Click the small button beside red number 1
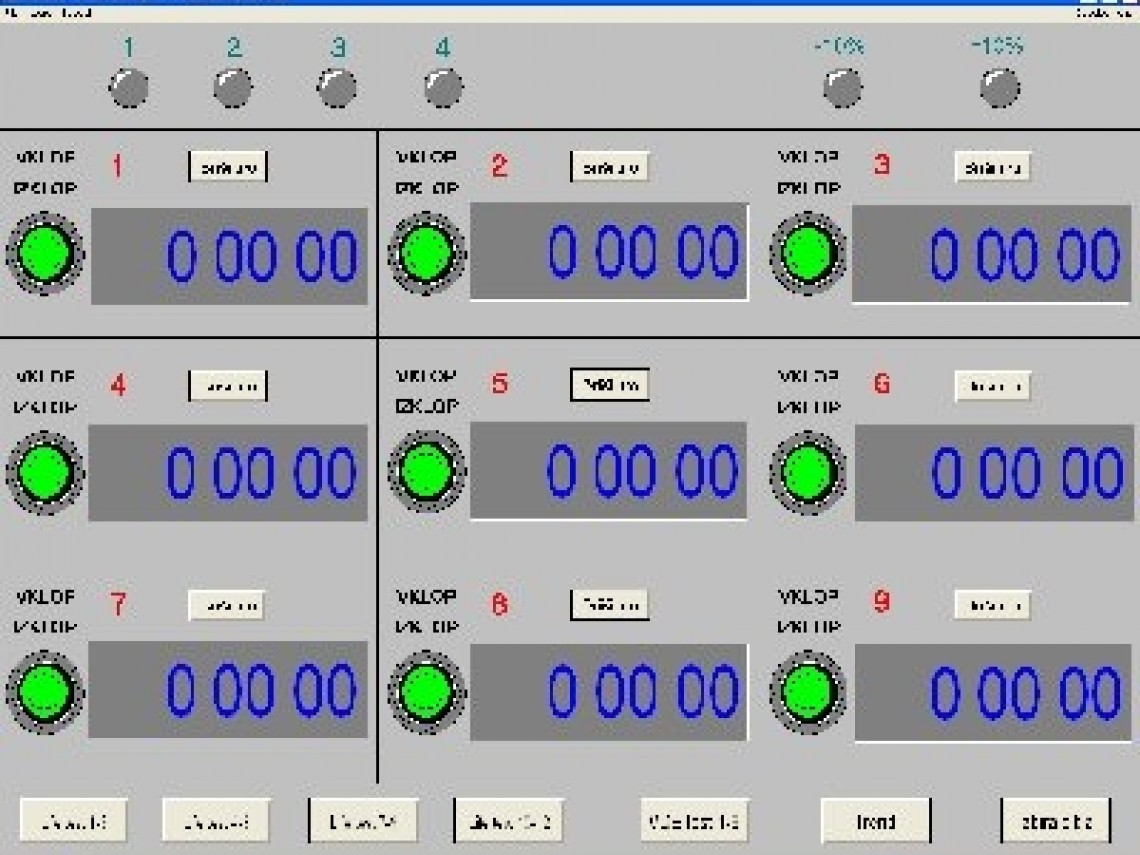This screenshot has width=1140, height=855. click(x=228, y=167)
